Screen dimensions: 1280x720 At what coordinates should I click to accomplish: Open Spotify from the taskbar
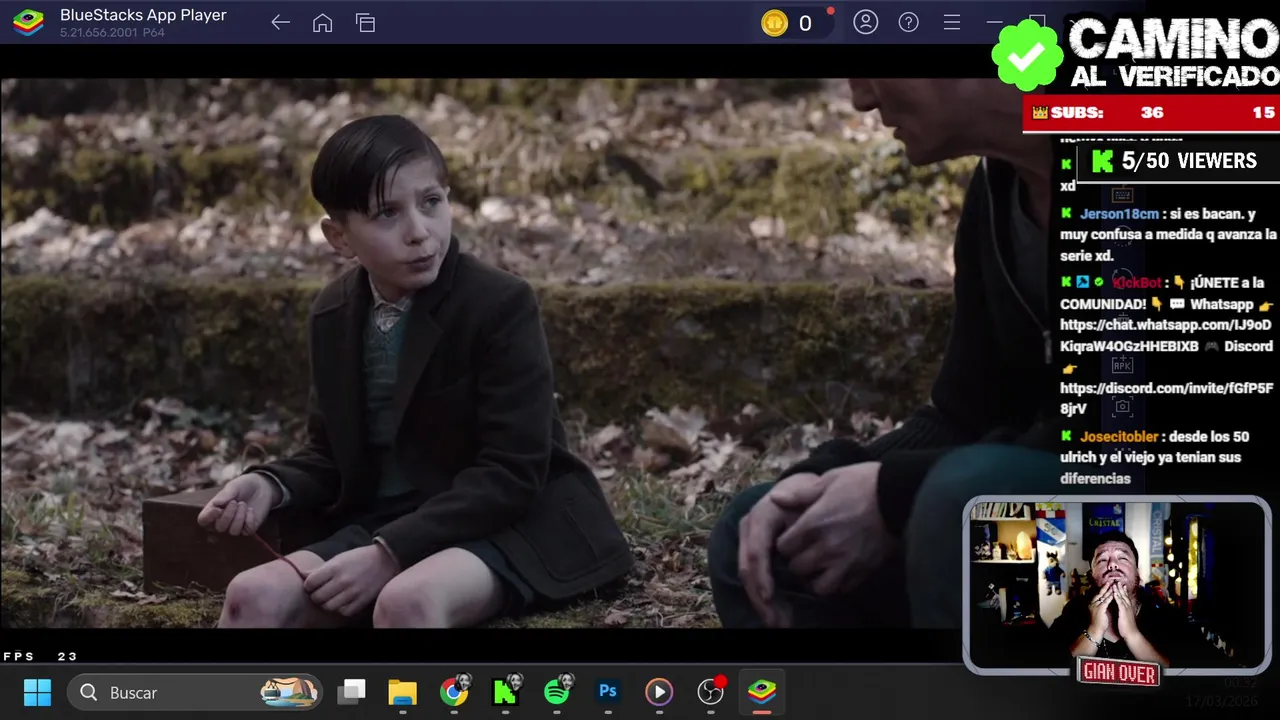[x=557, y=692]
